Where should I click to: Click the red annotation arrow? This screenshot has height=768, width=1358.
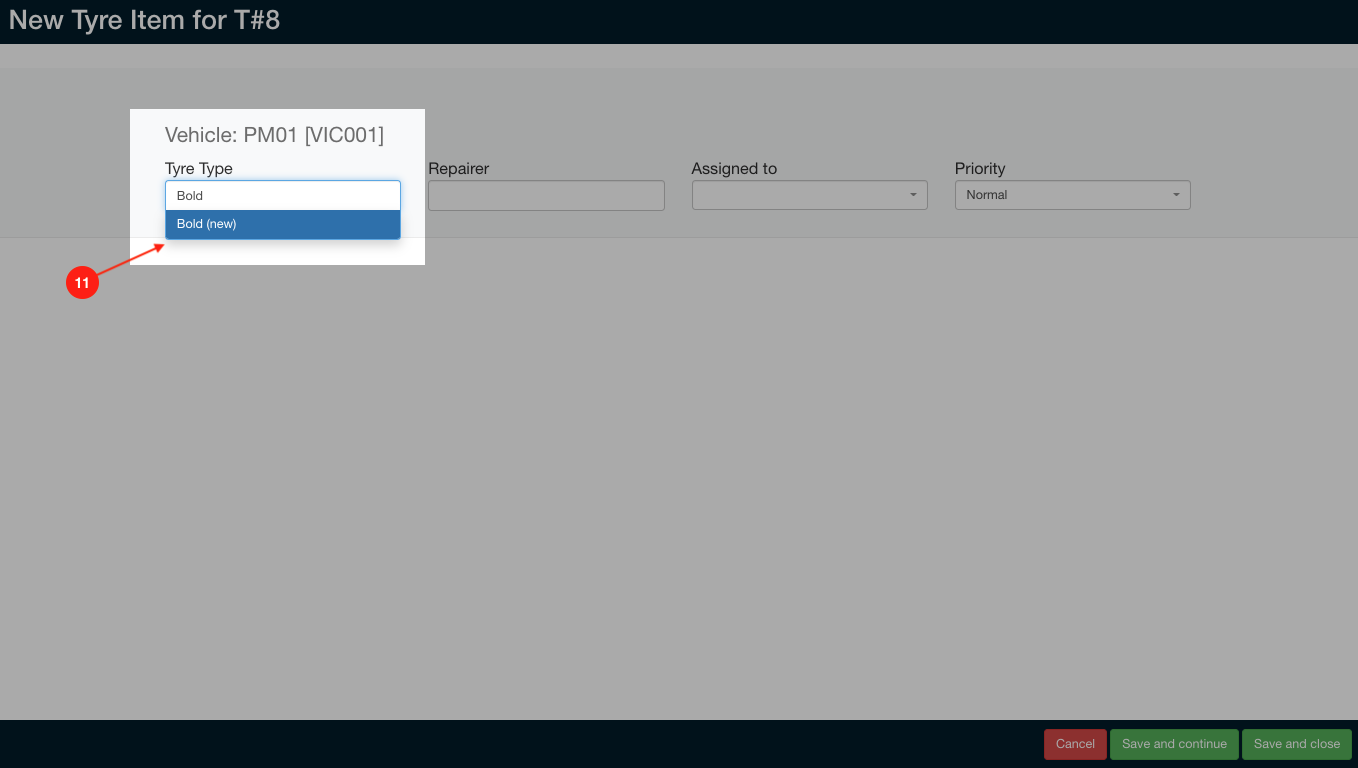click(130, 260)
